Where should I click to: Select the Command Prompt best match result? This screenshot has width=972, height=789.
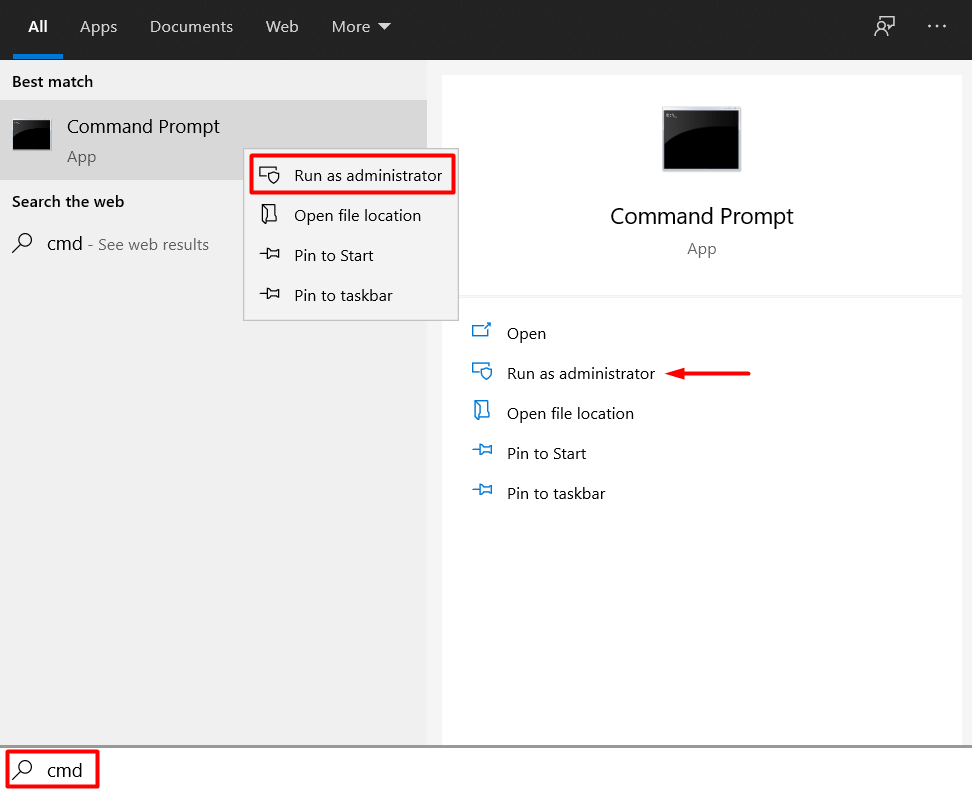pyautogui.click(x=143, y=127)
